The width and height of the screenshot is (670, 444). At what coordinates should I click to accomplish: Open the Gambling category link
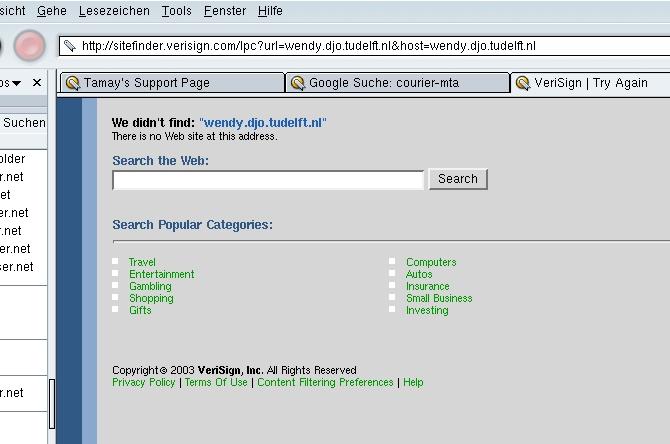pos(150,286)
